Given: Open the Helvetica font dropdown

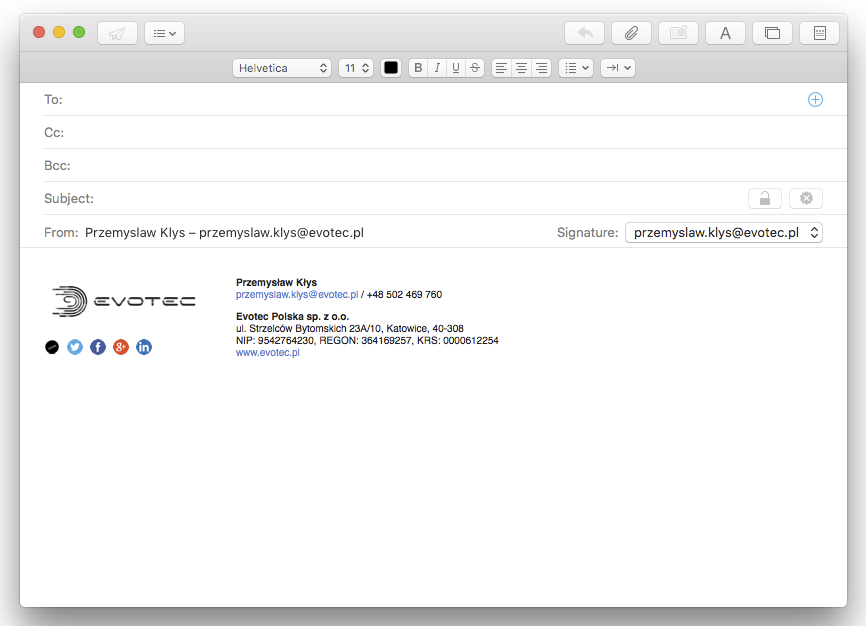Looking at the screenshot, I should click(283, 68).
